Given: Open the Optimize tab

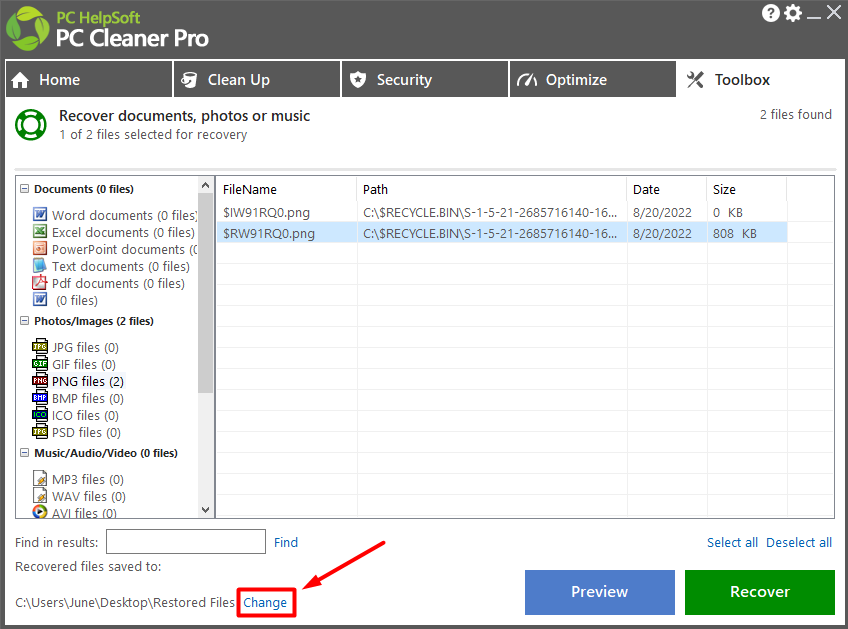Looking at the screenshot, I should pyautogui.click(x=593, y=80).
